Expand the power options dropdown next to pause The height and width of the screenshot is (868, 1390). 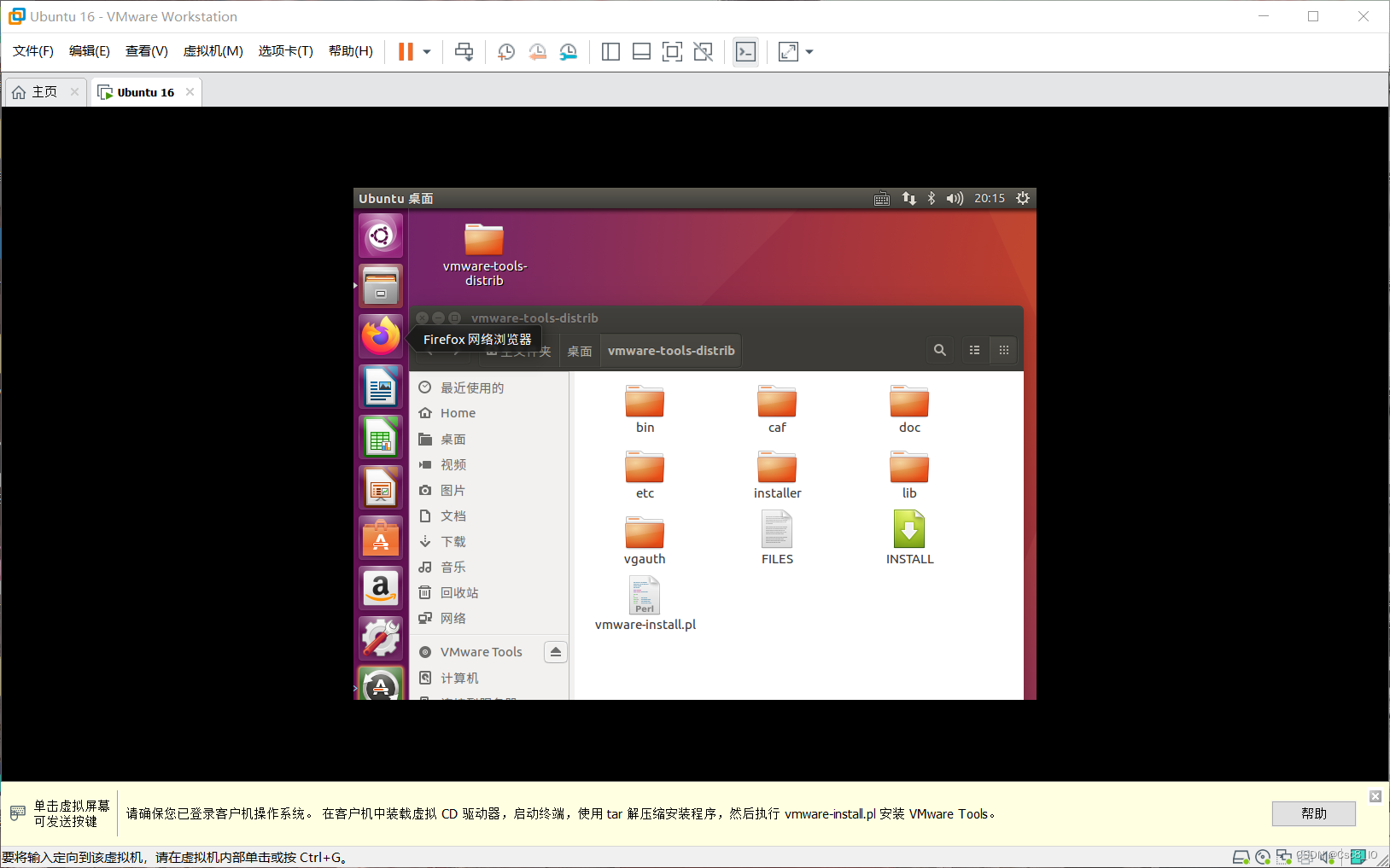tap(427, 52)
